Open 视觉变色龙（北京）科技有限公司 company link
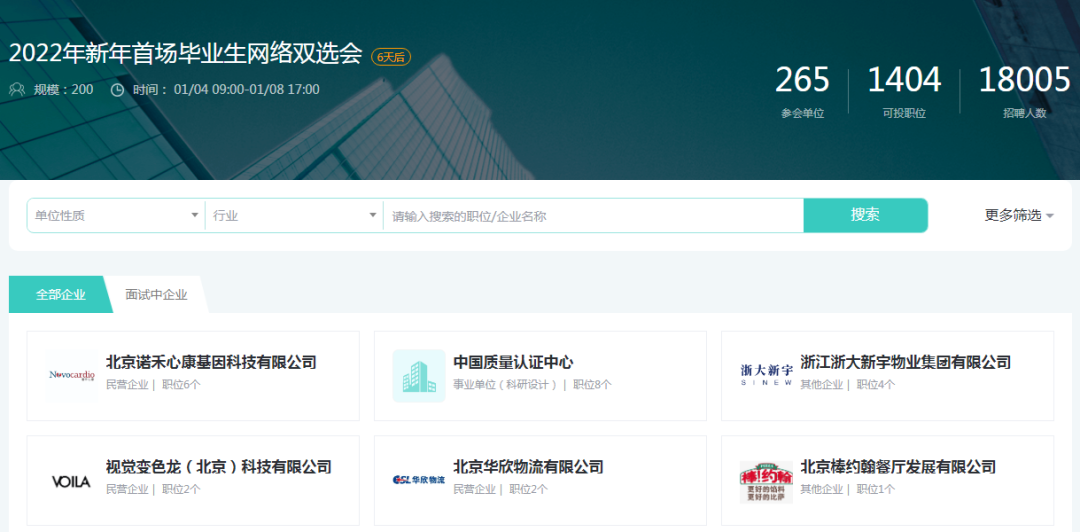1080x532 pixels. pos(219,467)
